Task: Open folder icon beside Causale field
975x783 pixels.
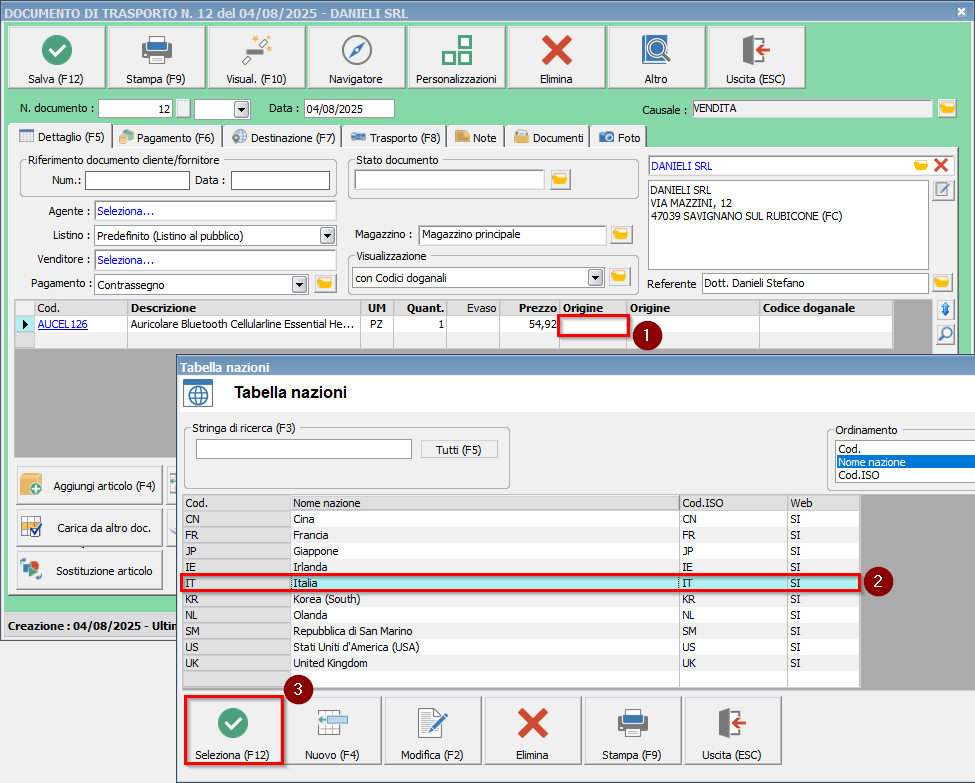Action: [947, 108]
